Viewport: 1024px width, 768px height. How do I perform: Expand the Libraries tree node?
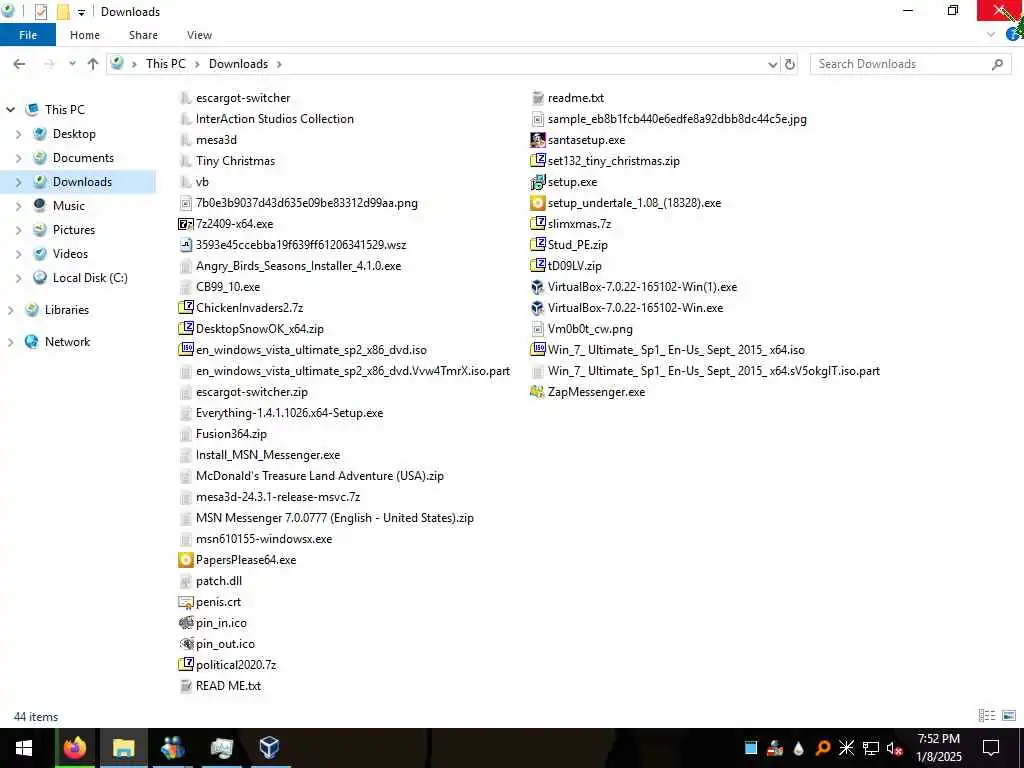[x=10, y=310]
